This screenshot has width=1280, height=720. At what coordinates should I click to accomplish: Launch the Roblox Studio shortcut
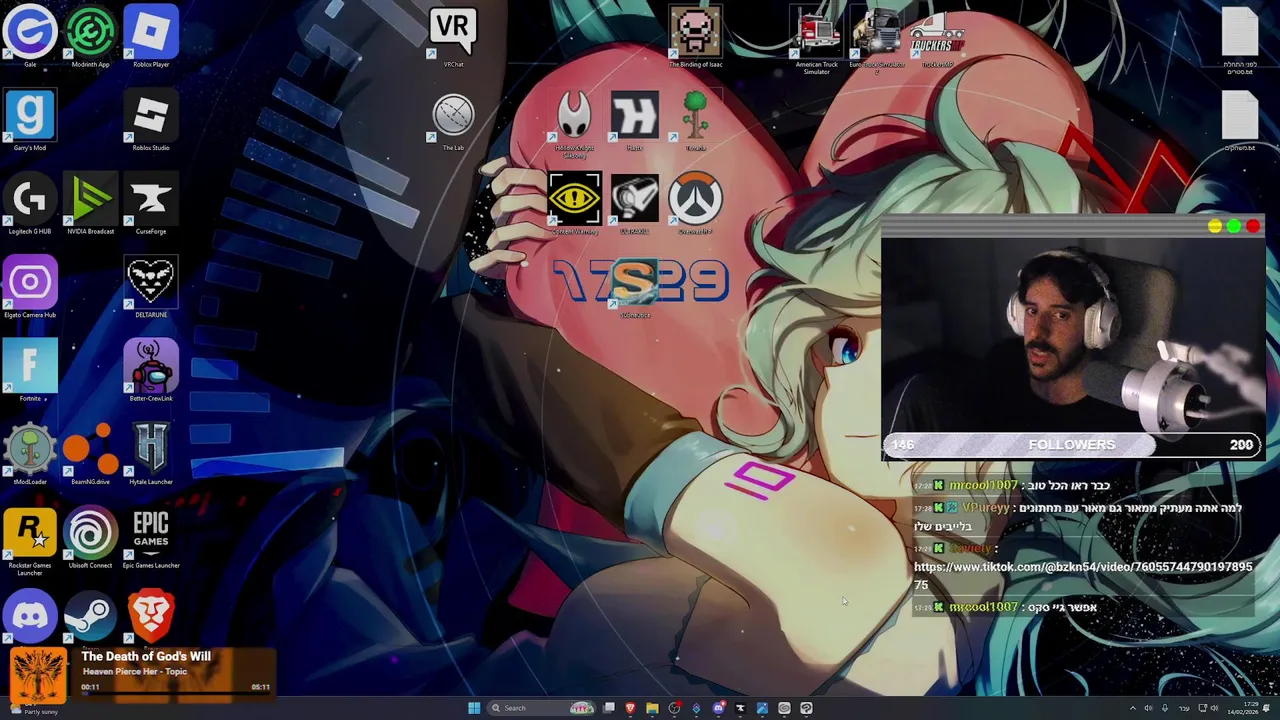tap(151, 120)
